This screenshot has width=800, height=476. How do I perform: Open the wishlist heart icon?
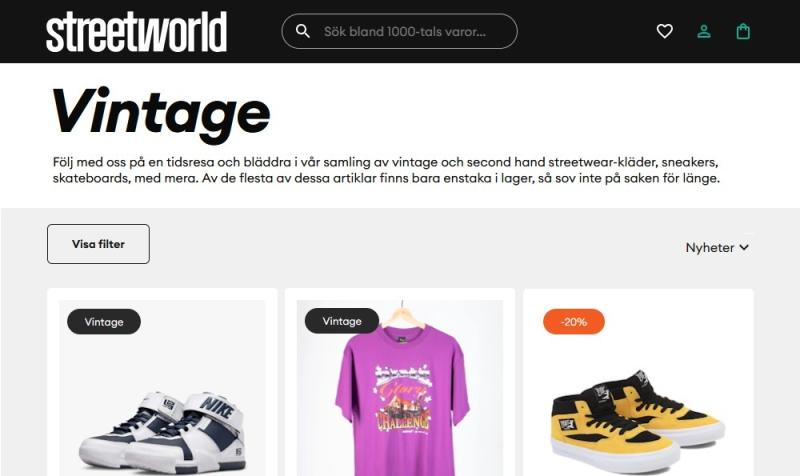(664, 31)
